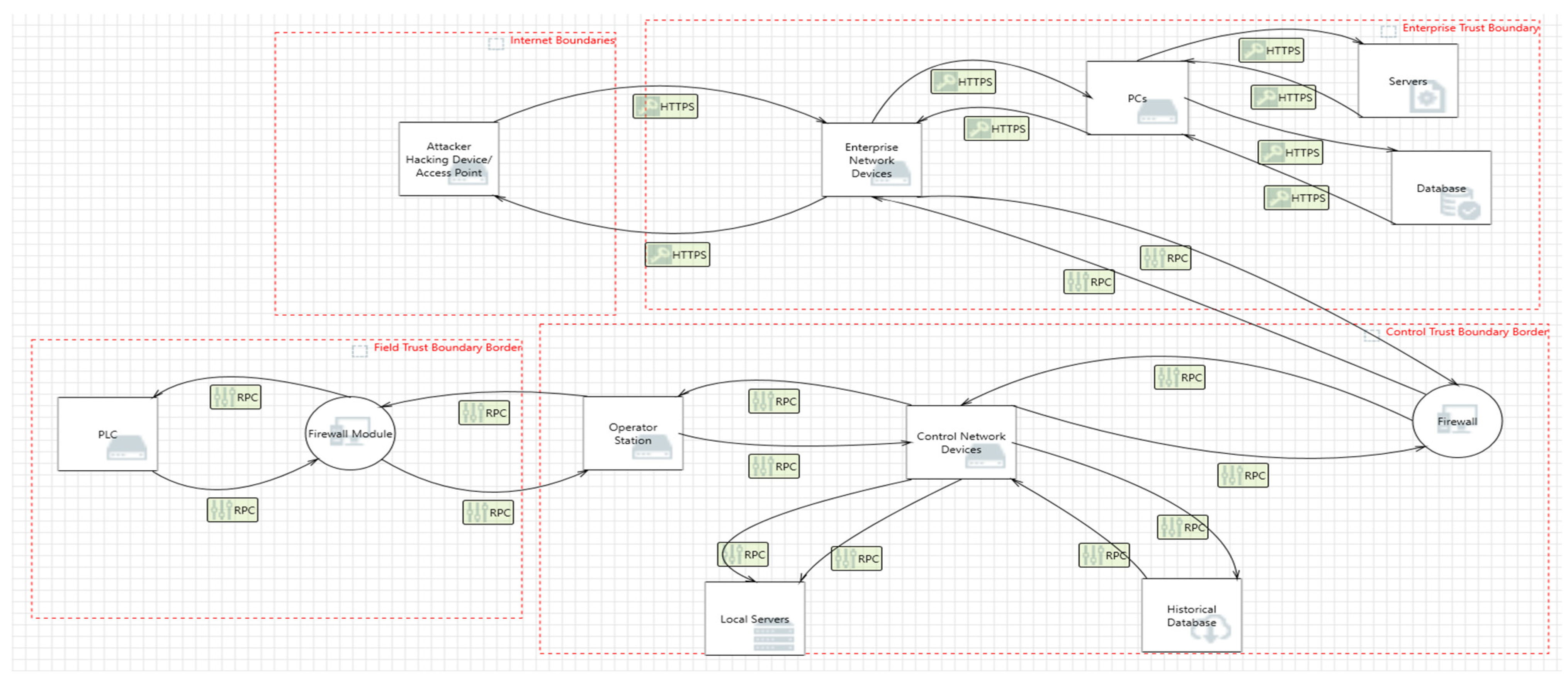Select the RPC label between PLC and Firewall Module
The height and width of the screenshot is (686, 1568).
coord(236,397)
